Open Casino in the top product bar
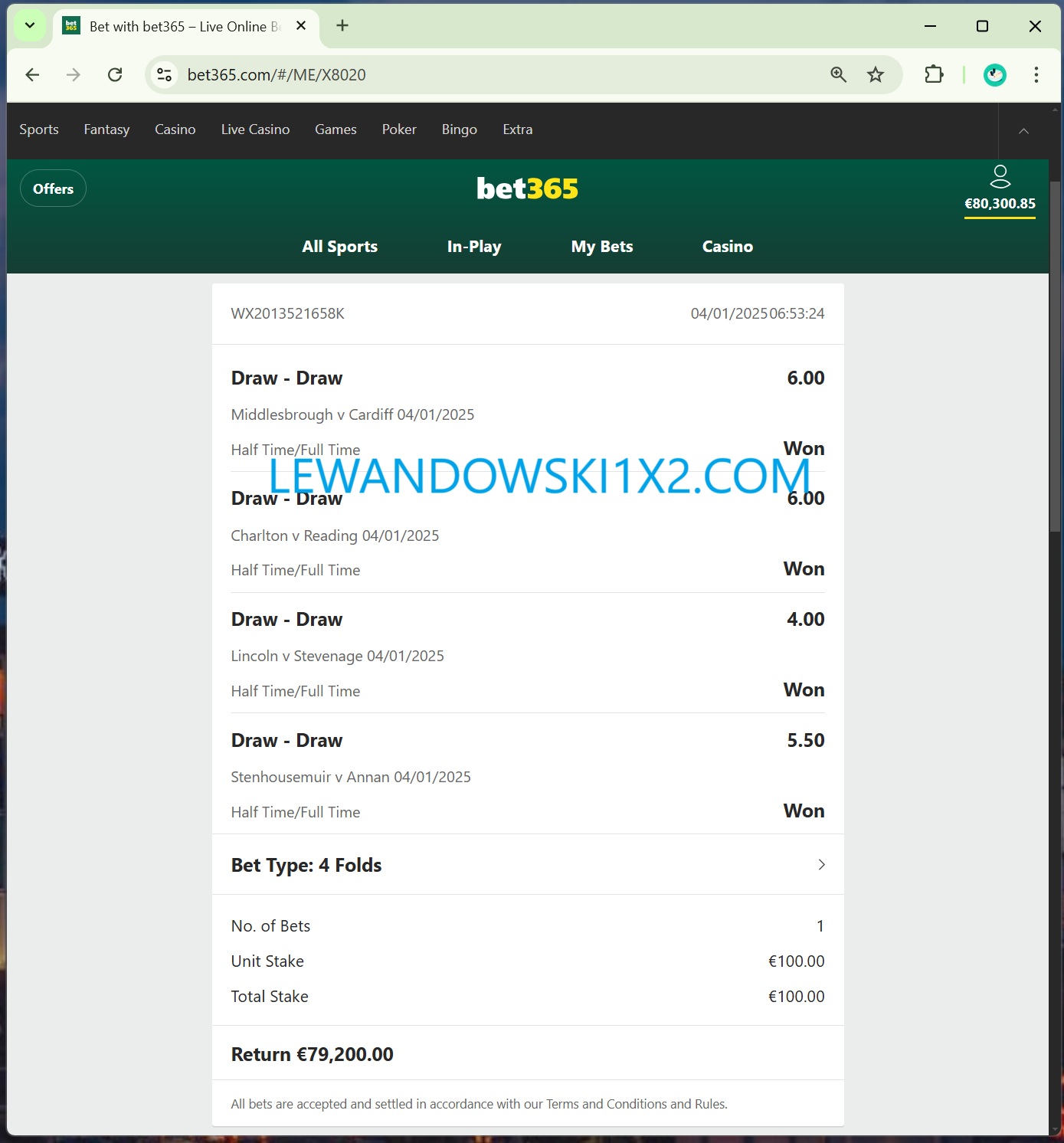1064x1143 pixels. click(x=175, y=129)
